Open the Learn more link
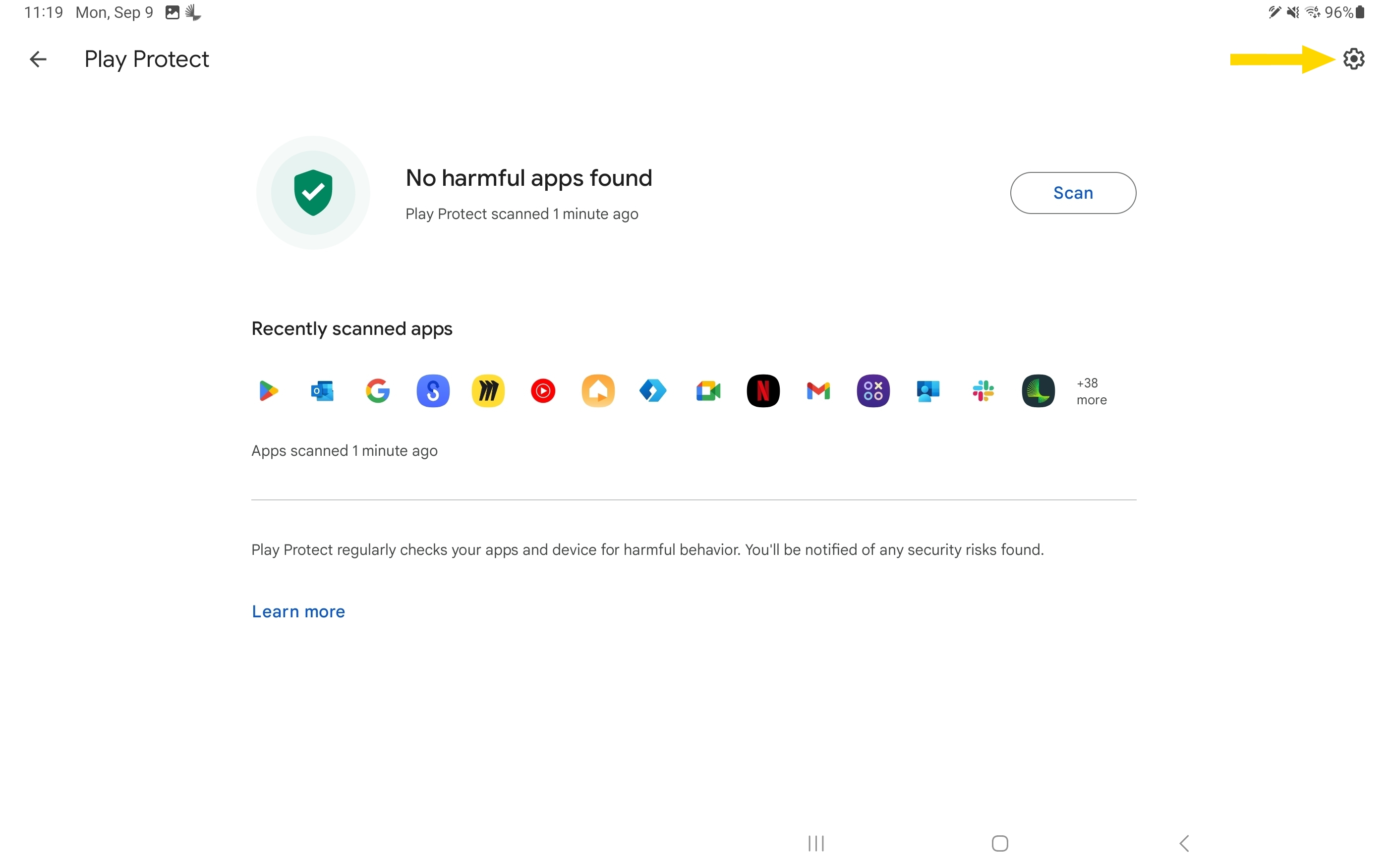This screenshot has width=1388, height=868. pos(298,611)
